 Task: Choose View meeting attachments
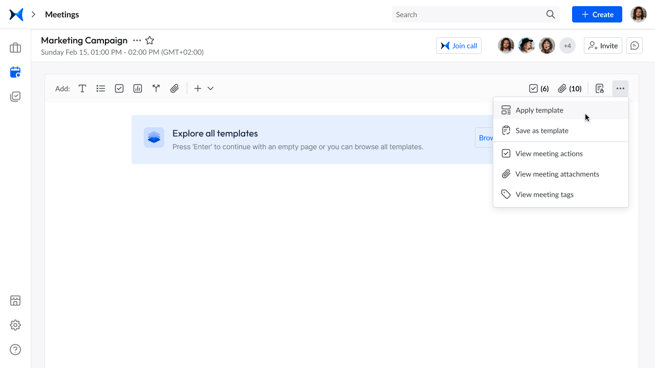pyautogui.click(x=561, y=174)
